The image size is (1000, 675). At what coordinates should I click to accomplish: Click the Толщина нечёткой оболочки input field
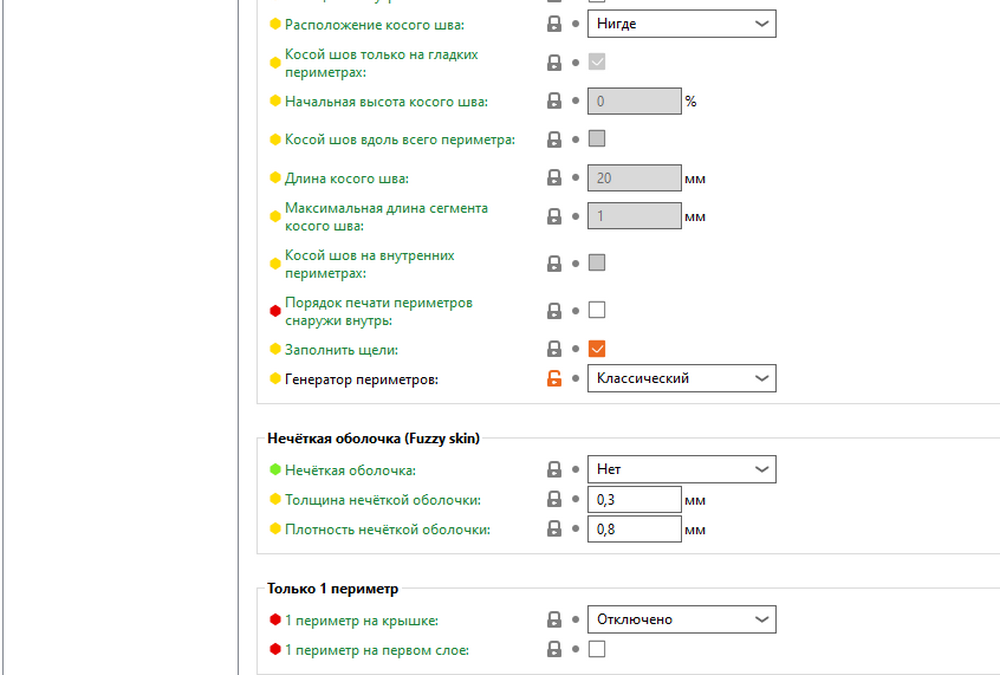point(634,500)
